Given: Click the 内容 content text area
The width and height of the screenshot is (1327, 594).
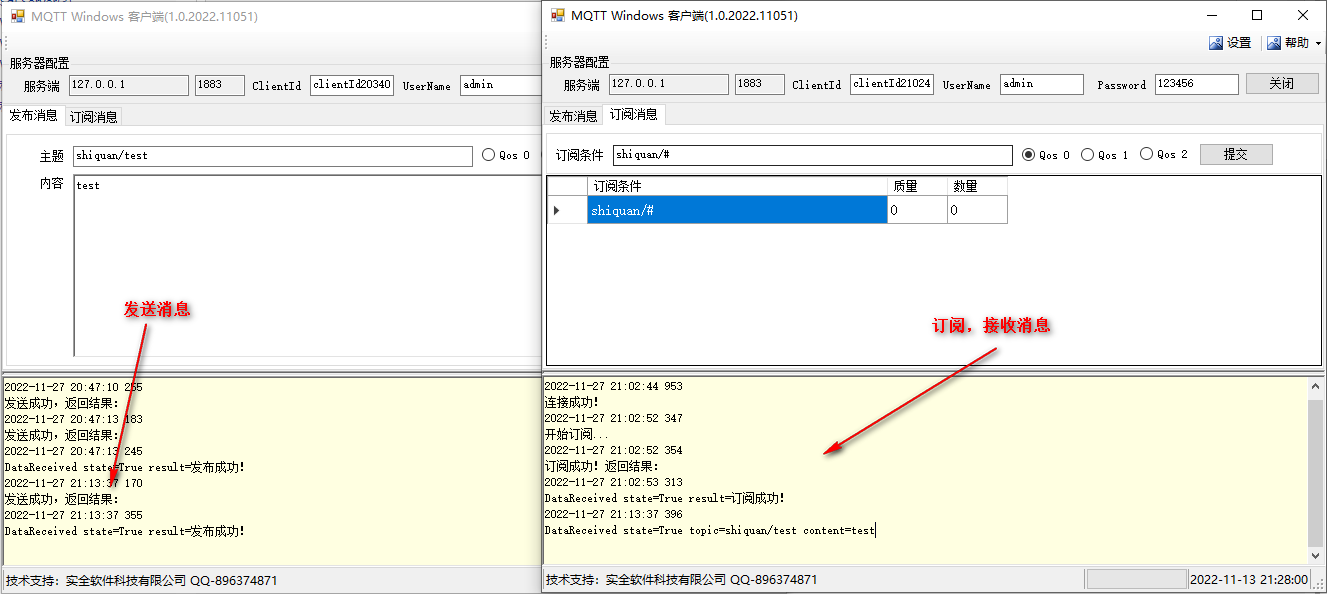Looking at the screenshot, I should pos(308,265).
